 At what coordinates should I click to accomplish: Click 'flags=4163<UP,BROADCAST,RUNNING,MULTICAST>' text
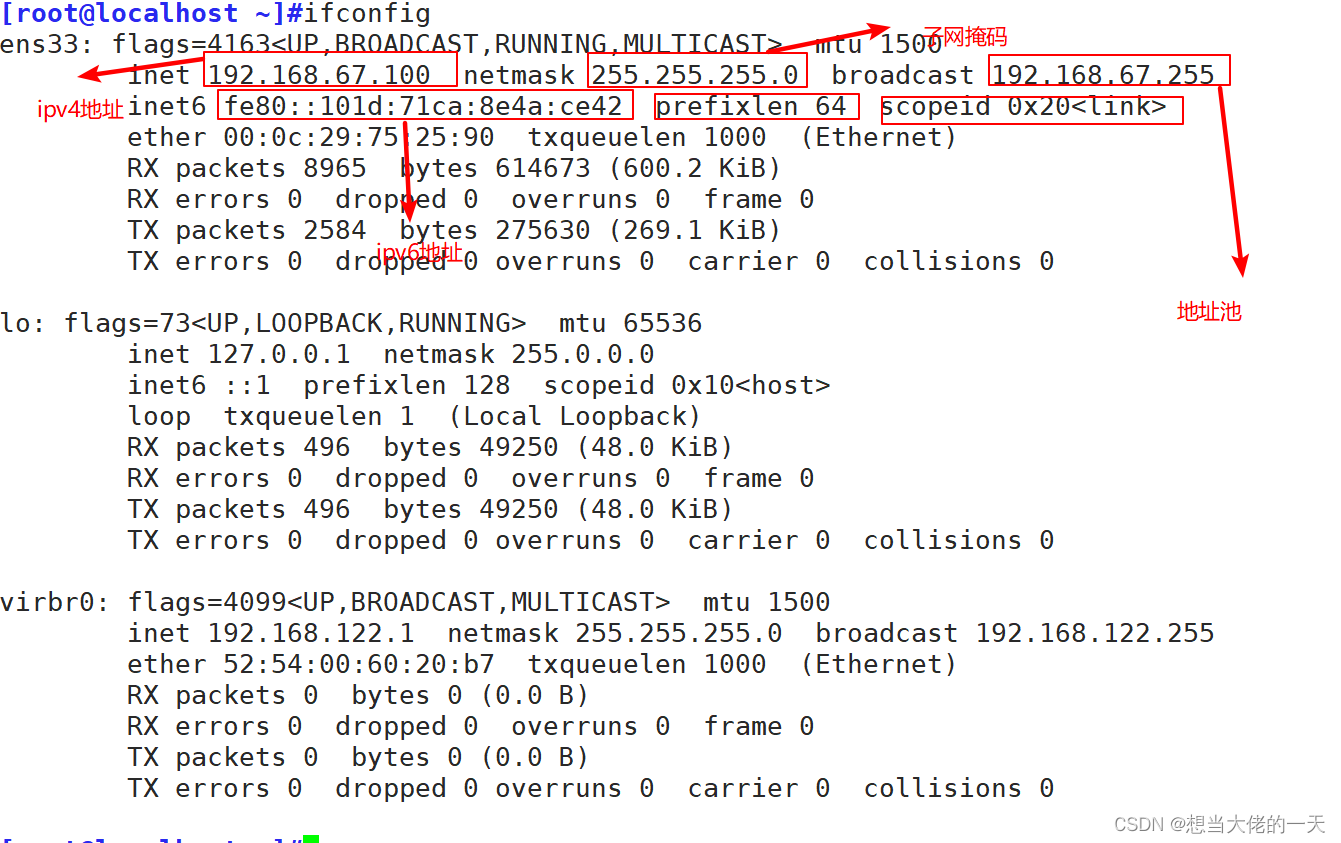pyautogui.click(x=448, y=44)
